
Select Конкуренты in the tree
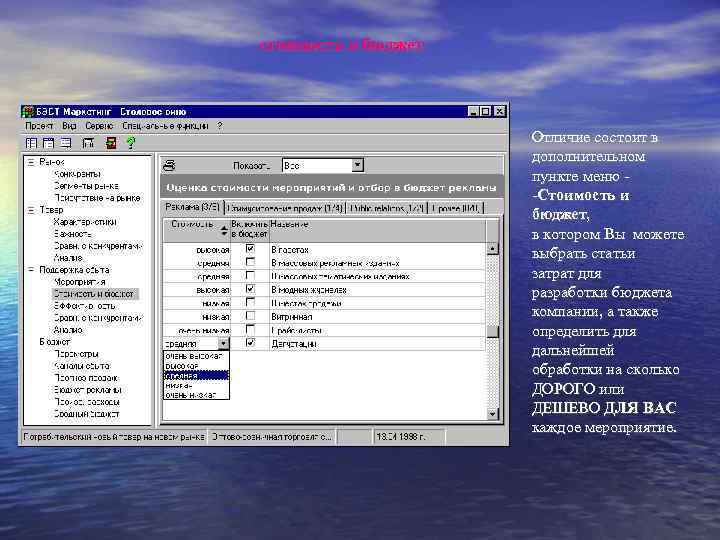[x=77, y=174]
